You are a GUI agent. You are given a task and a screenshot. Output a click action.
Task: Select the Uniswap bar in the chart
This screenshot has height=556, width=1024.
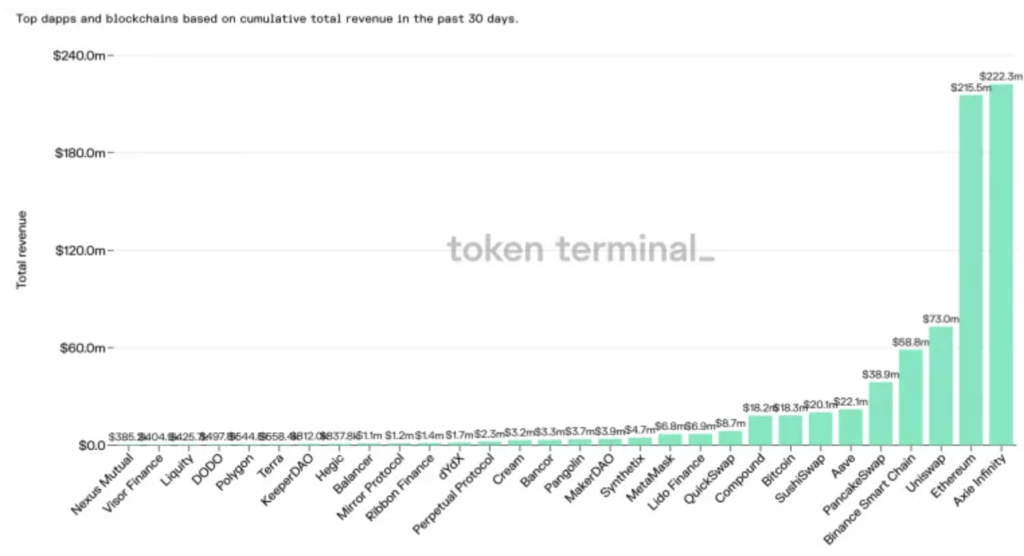[941, 385]
